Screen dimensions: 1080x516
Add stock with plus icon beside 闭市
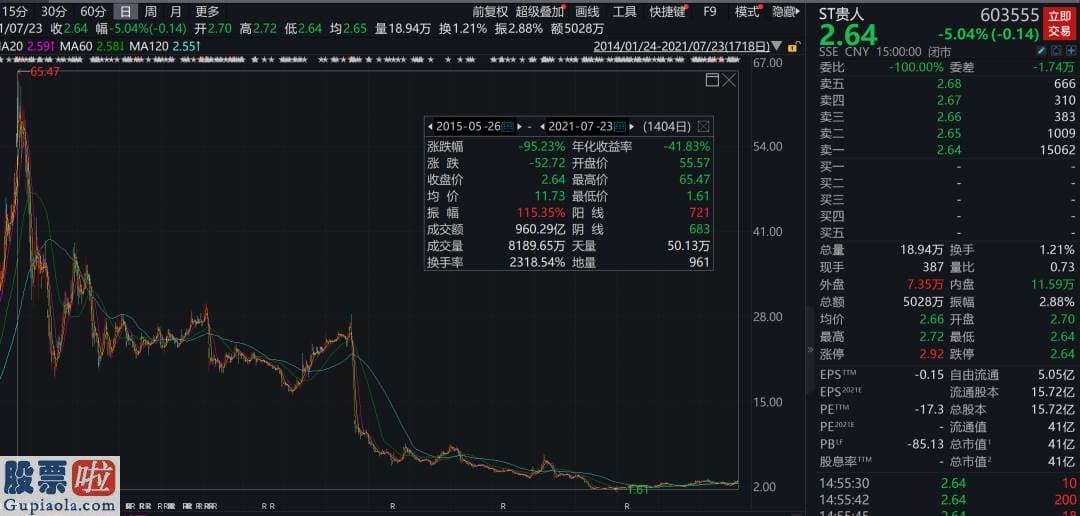[x=1070, y=51]
